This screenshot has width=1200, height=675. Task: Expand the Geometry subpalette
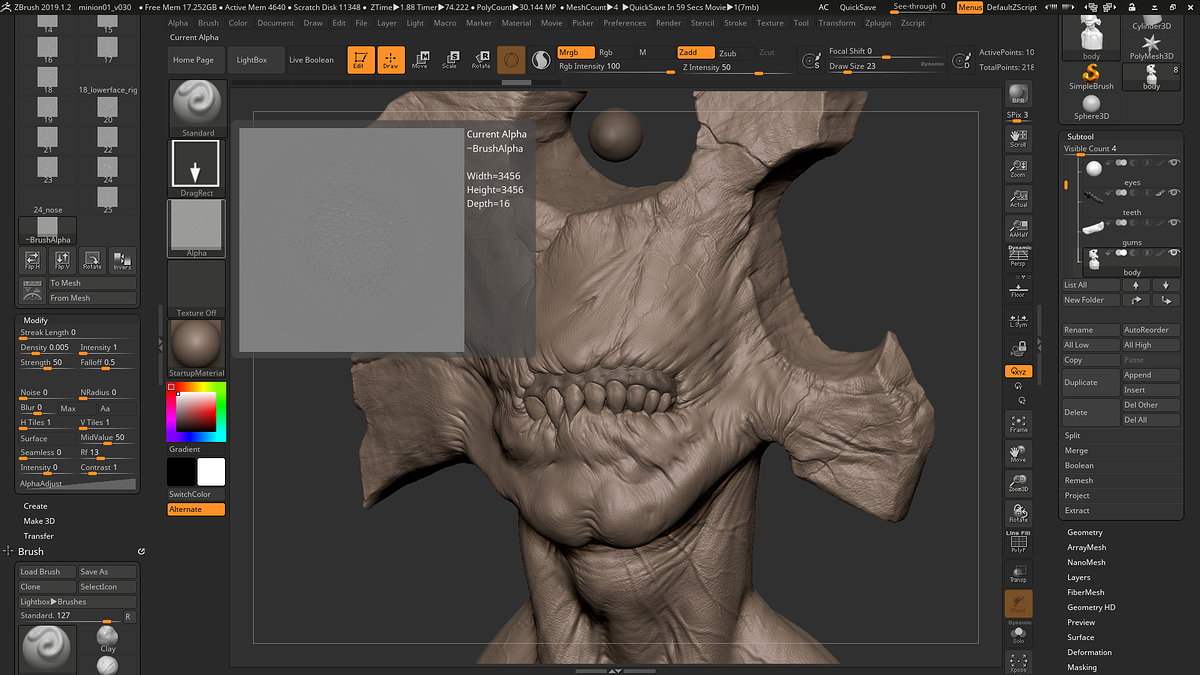[1084, 532]
